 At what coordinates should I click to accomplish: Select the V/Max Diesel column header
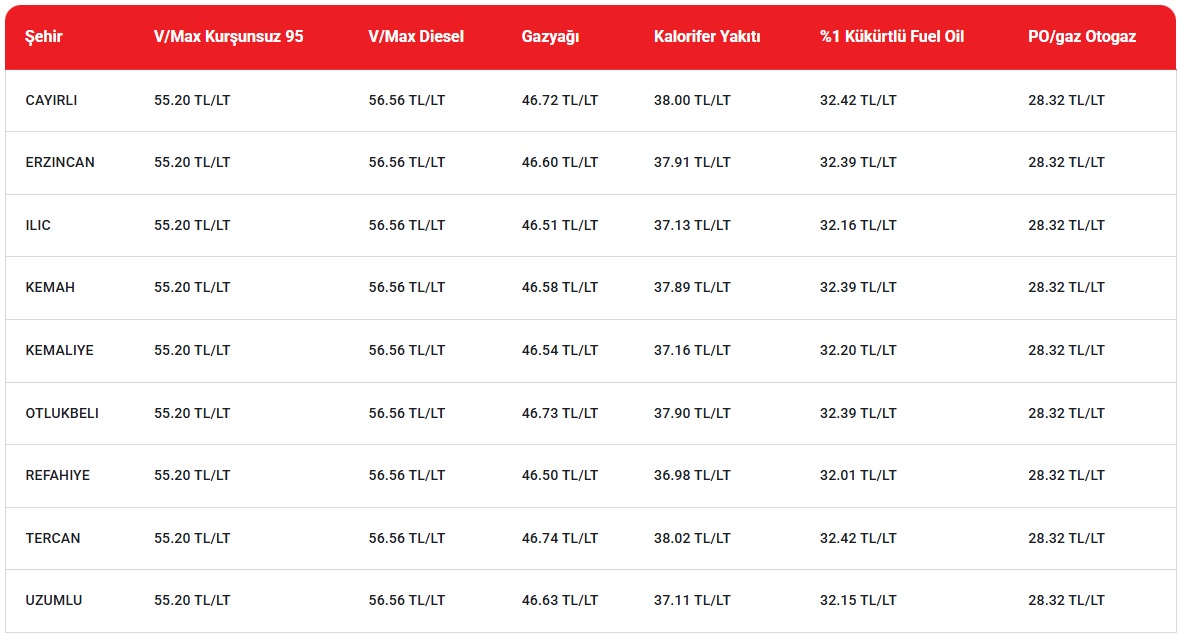coord(416,37)
